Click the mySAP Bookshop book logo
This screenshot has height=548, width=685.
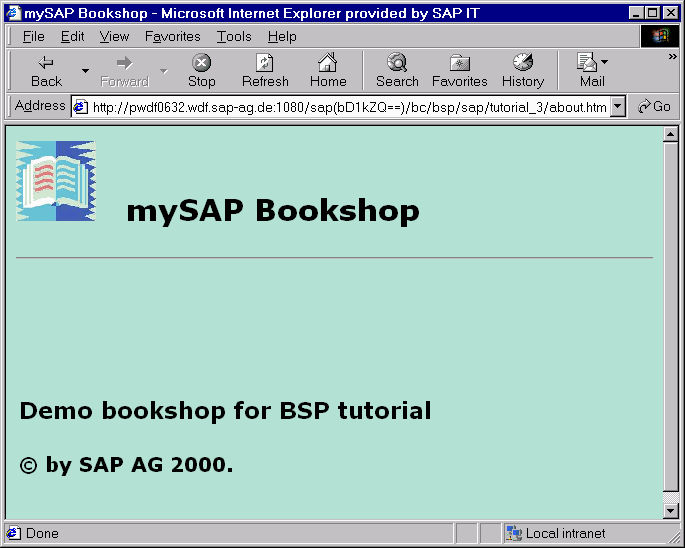(56, 181)
